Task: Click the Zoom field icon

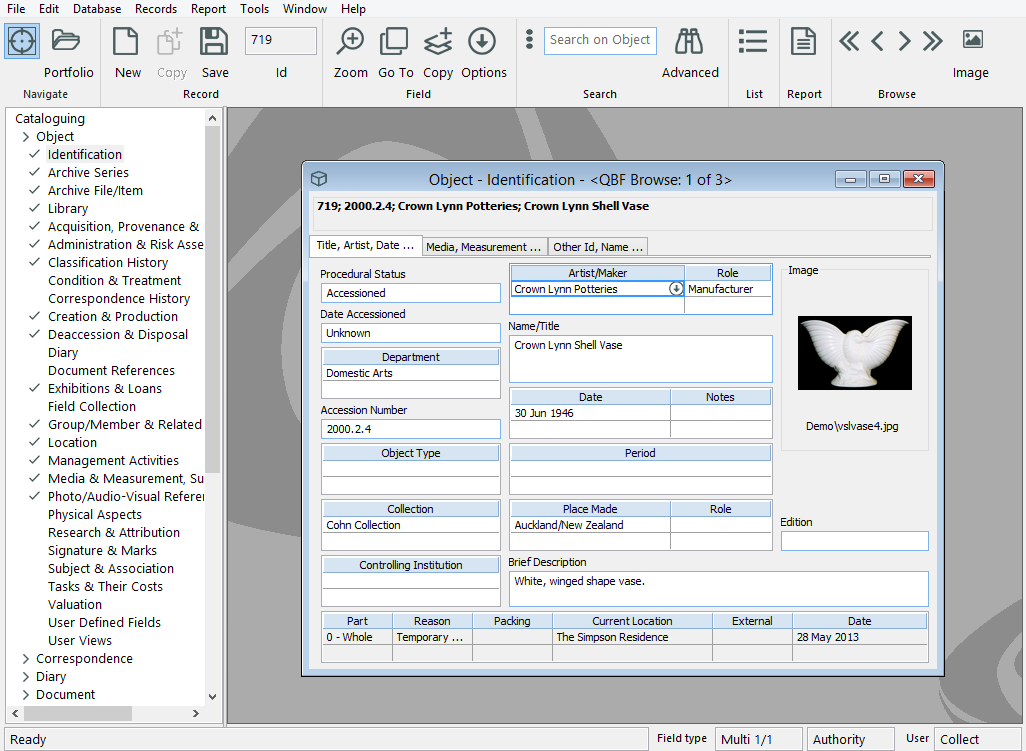Action: click(350, 41)
